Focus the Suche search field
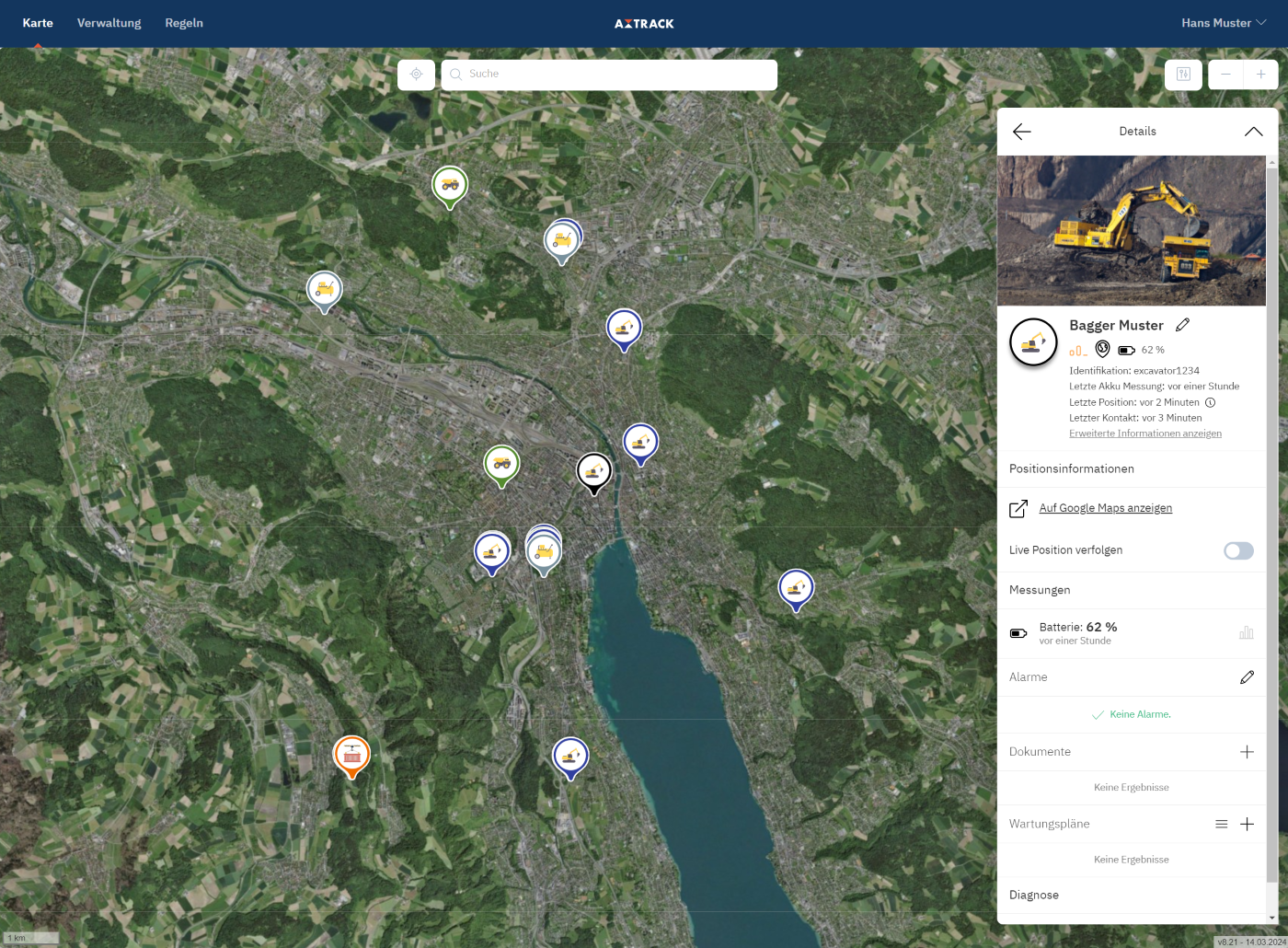 pyautogui.click(x=609, y=75)
